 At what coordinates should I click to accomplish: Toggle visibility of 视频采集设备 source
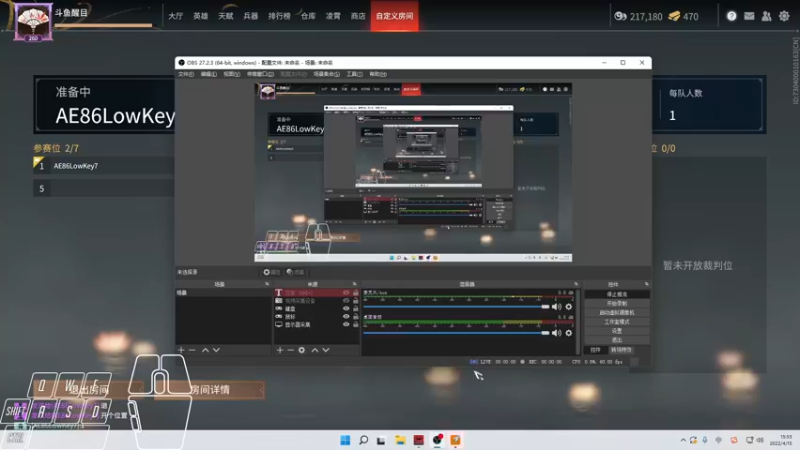click(x=346, y=301)
